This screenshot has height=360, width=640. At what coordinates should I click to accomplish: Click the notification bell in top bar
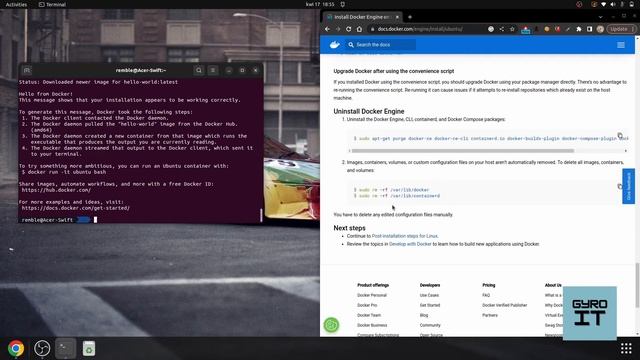[x=342, y=4]
